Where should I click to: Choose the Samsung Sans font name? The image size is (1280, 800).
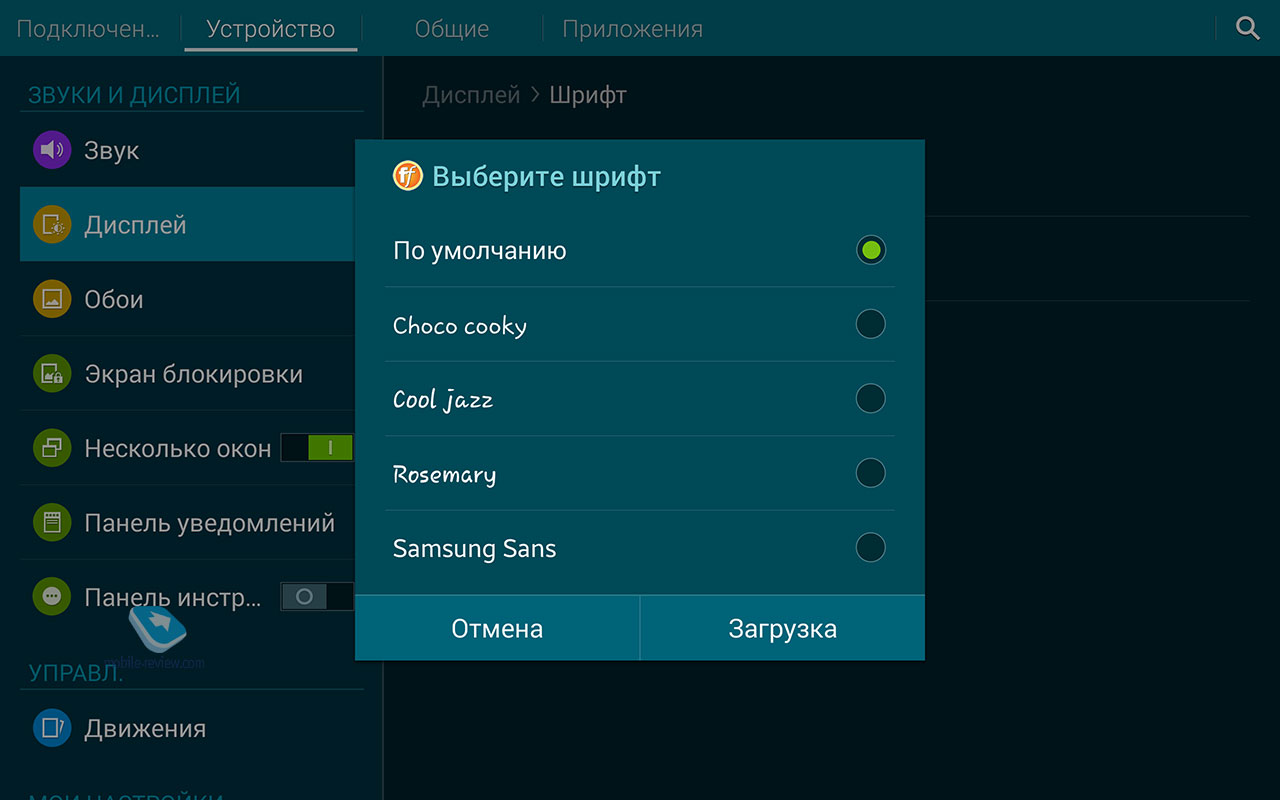(x=474, y=549)
